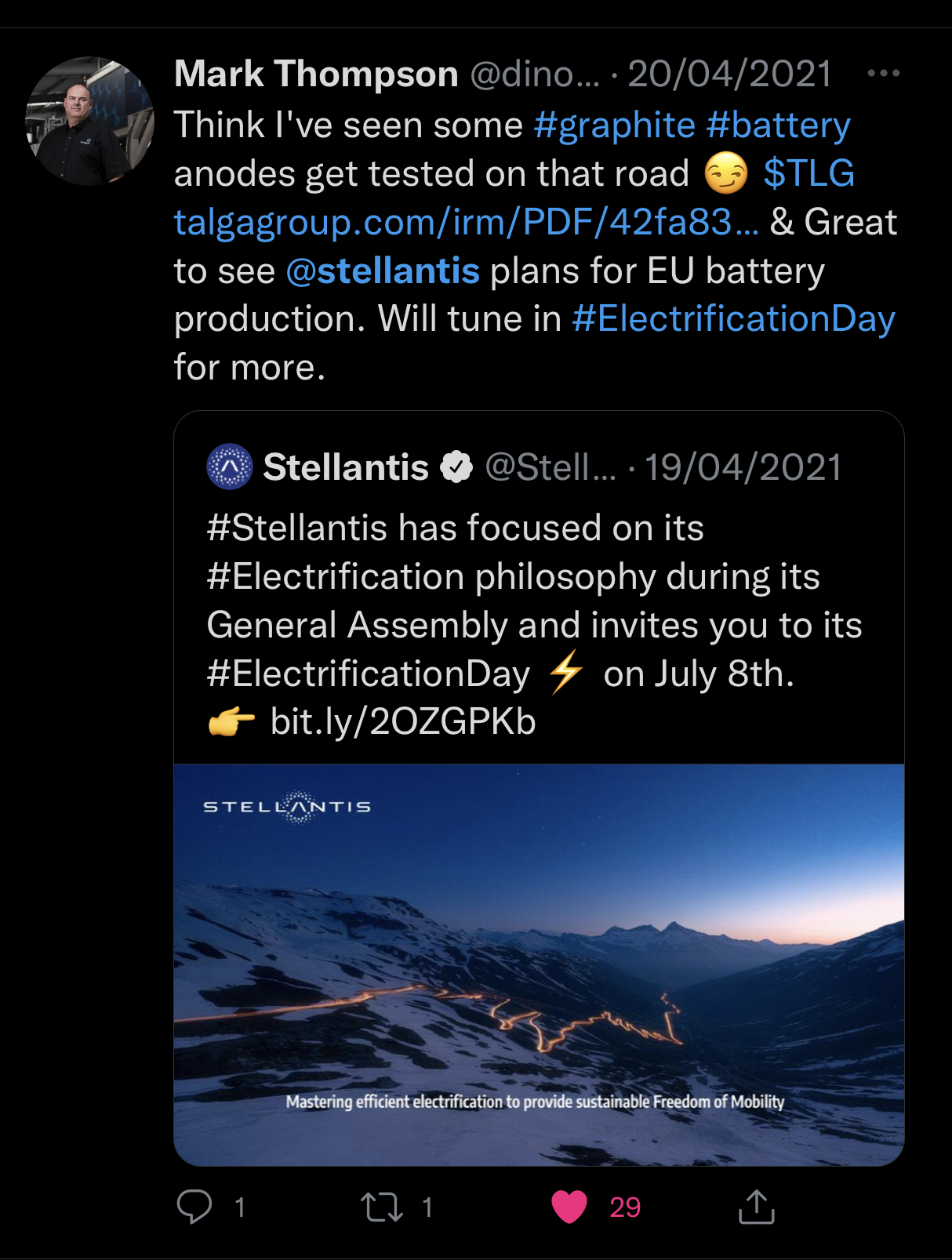Click the quoted Stellantis account name
Image resolution: width=952 pixels, height=1260 pixels.
pyautogui.click(x=346, y=467)
